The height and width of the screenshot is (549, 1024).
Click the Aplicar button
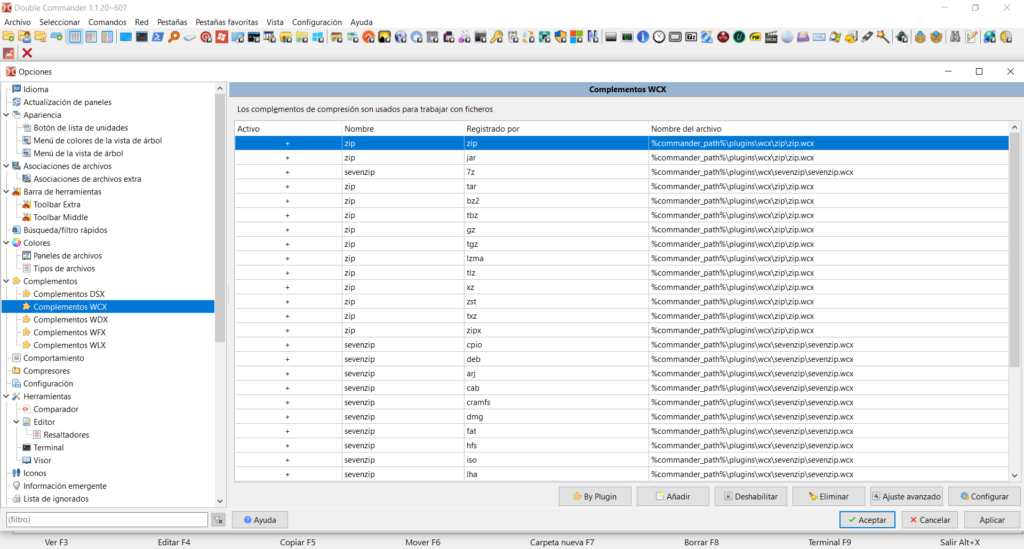click(992, 520)
